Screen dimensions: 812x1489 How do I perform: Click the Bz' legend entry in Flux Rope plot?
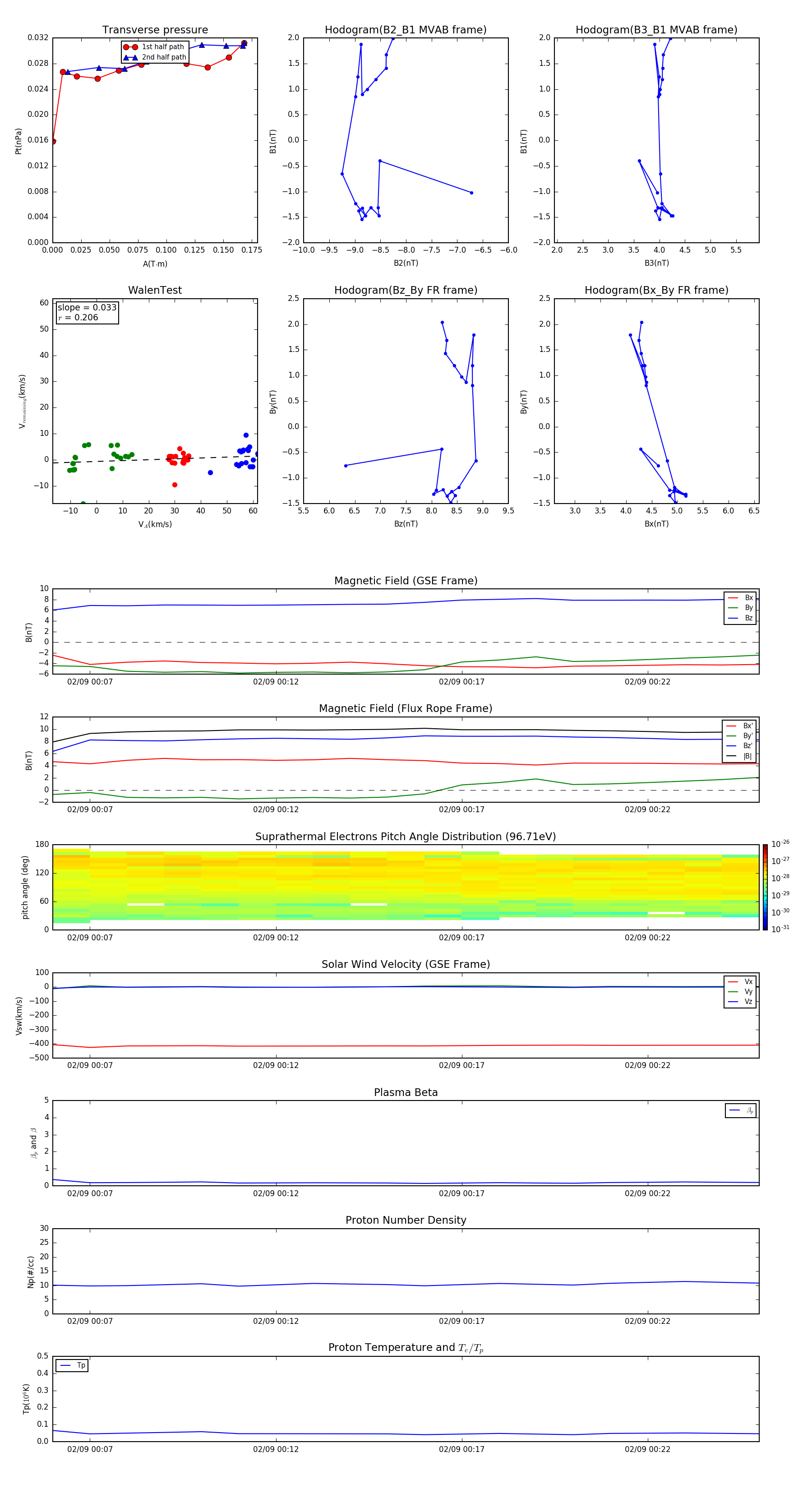point(740,746)
